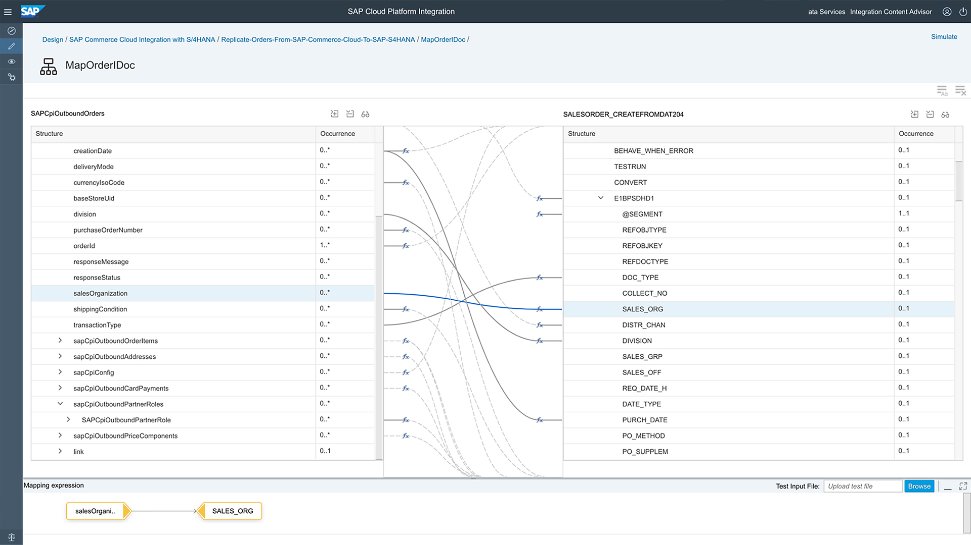The height and width of the screenshot is (545, 971).
Task: Select the transactionType row
Action: (x=203, y=325)
